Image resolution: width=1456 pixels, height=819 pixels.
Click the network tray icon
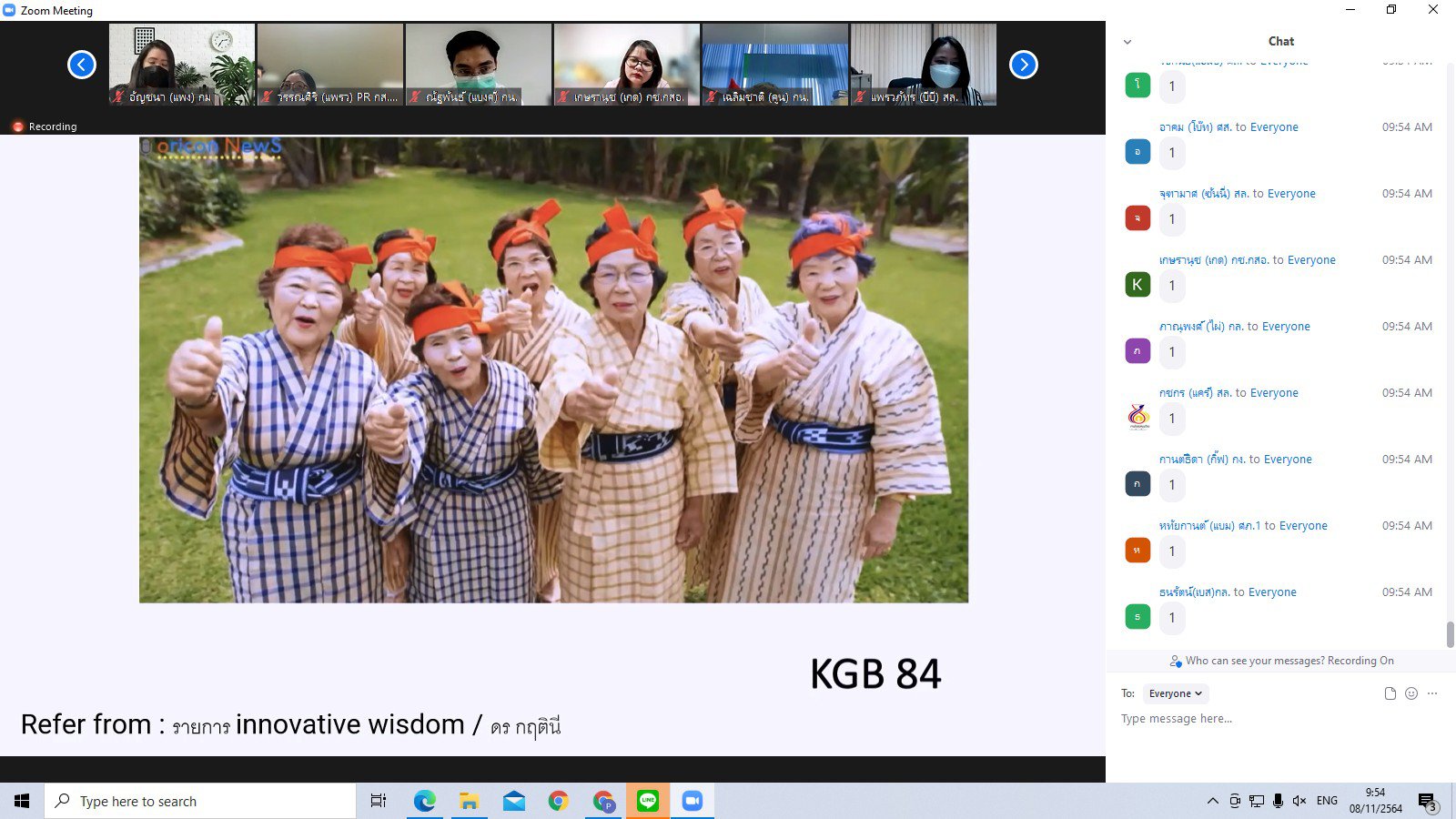1257,801
